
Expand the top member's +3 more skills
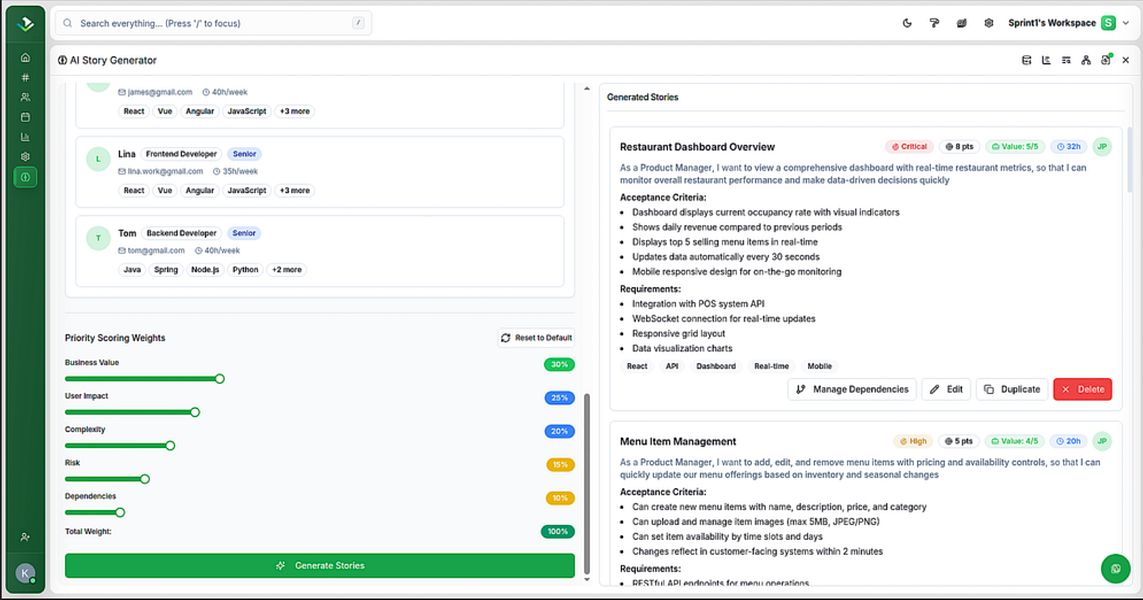tap(294, 112)
